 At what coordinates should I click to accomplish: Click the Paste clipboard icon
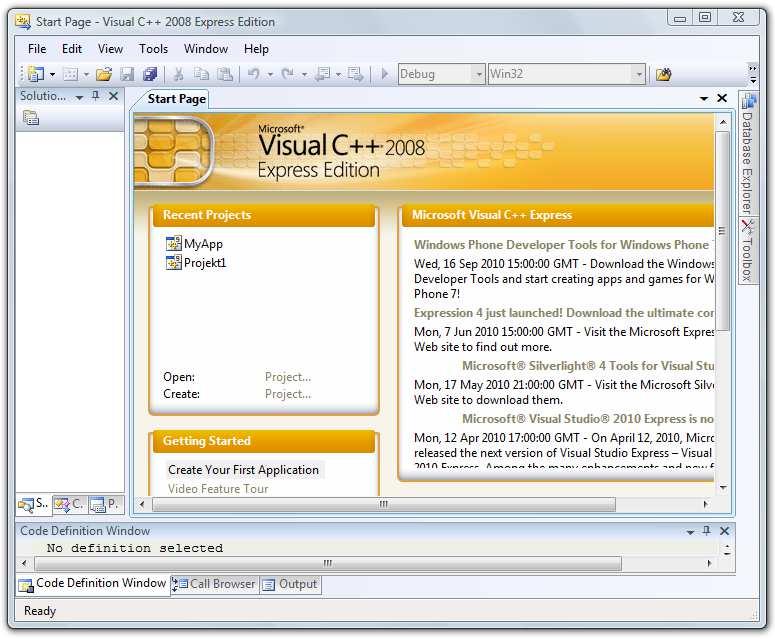[225, 74]
